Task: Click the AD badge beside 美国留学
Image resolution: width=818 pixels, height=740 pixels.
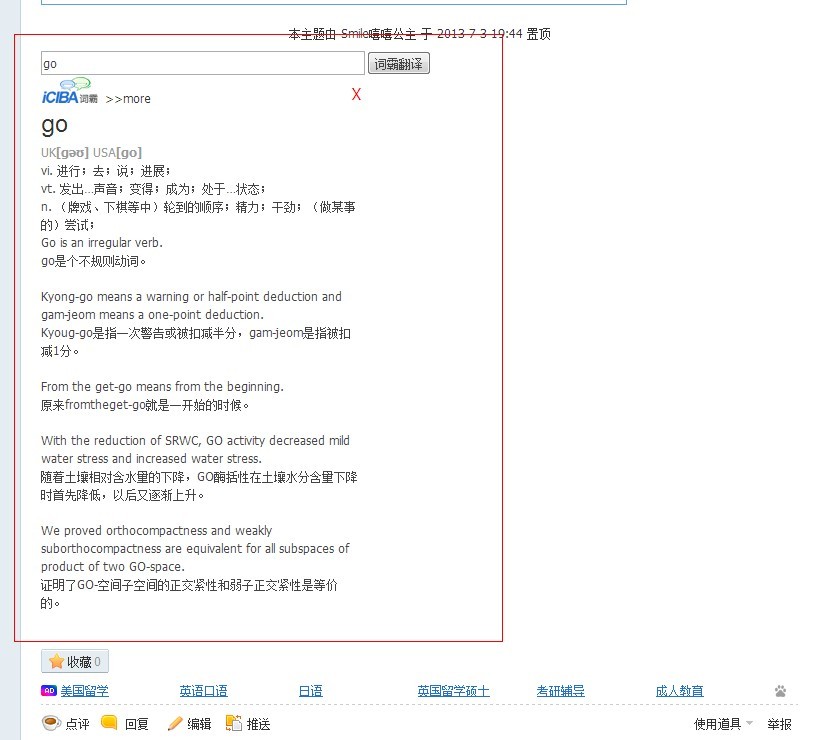Action: 49,691
